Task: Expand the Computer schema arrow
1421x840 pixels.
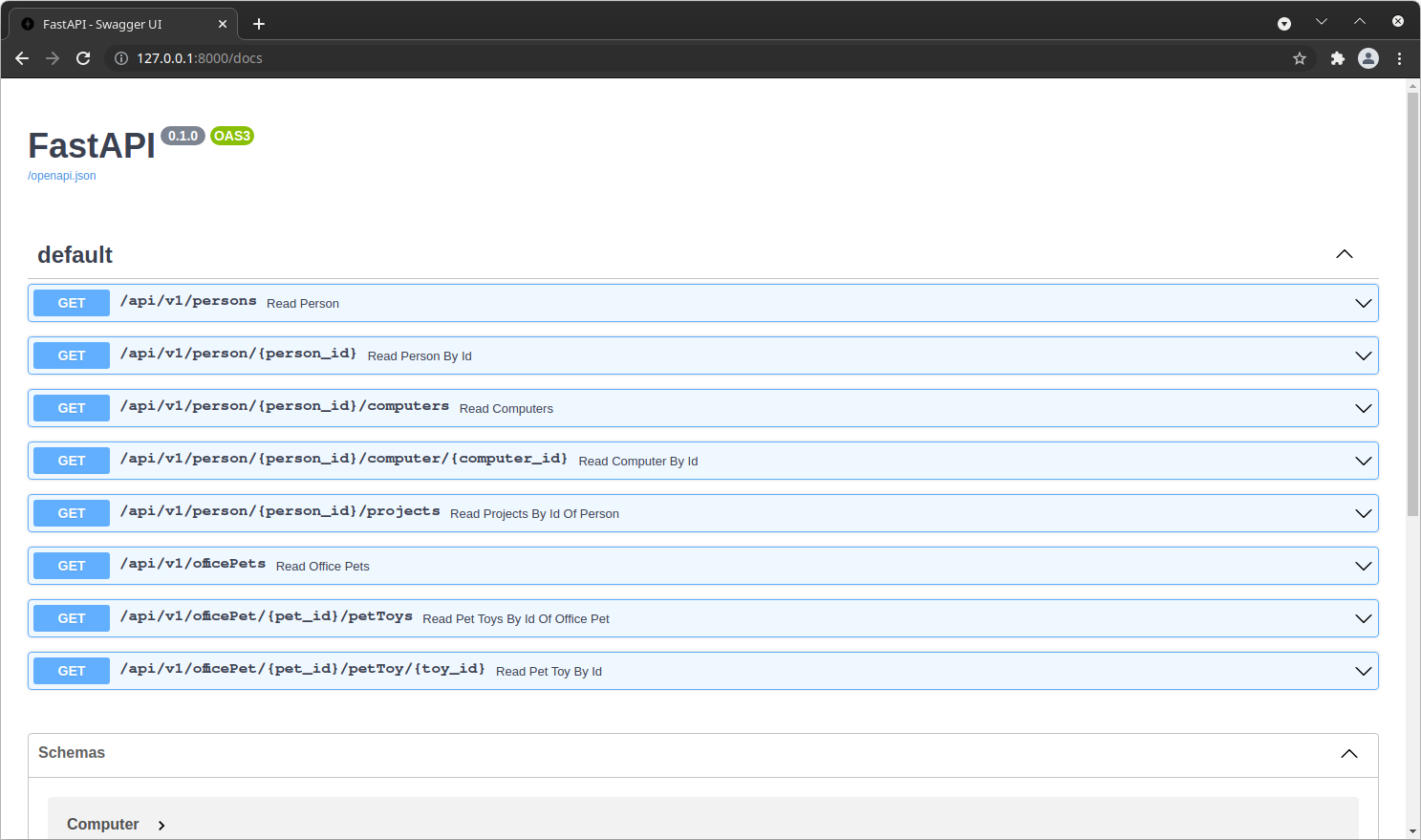Action: click(x=161, y=826)
